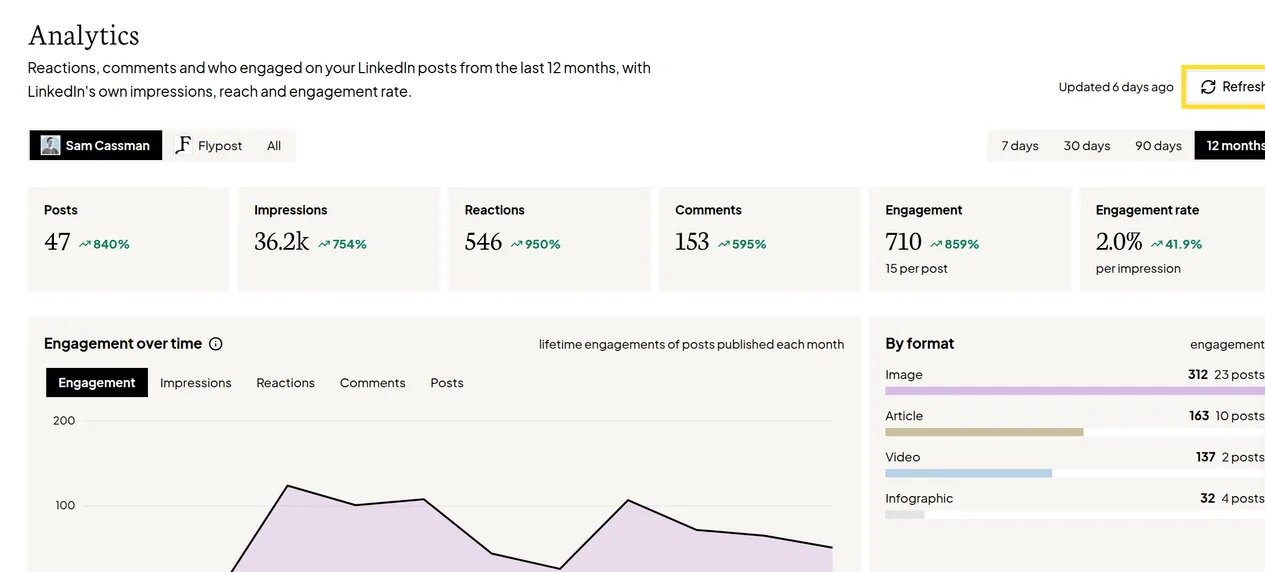Show All accounts
The height and width of the screenshot is (572, 1265).
coord(274,145)
